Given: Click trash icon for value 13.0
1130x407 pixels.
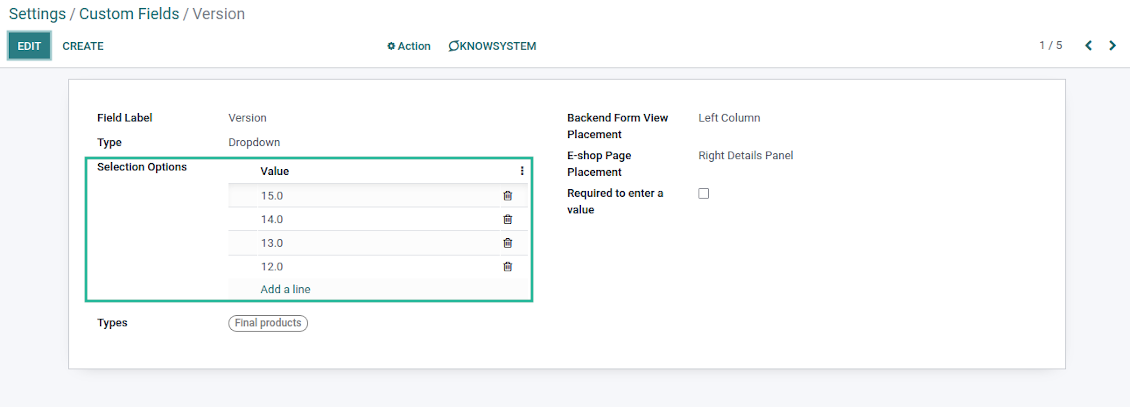Looking at the screenshot, I should point(507,243).
